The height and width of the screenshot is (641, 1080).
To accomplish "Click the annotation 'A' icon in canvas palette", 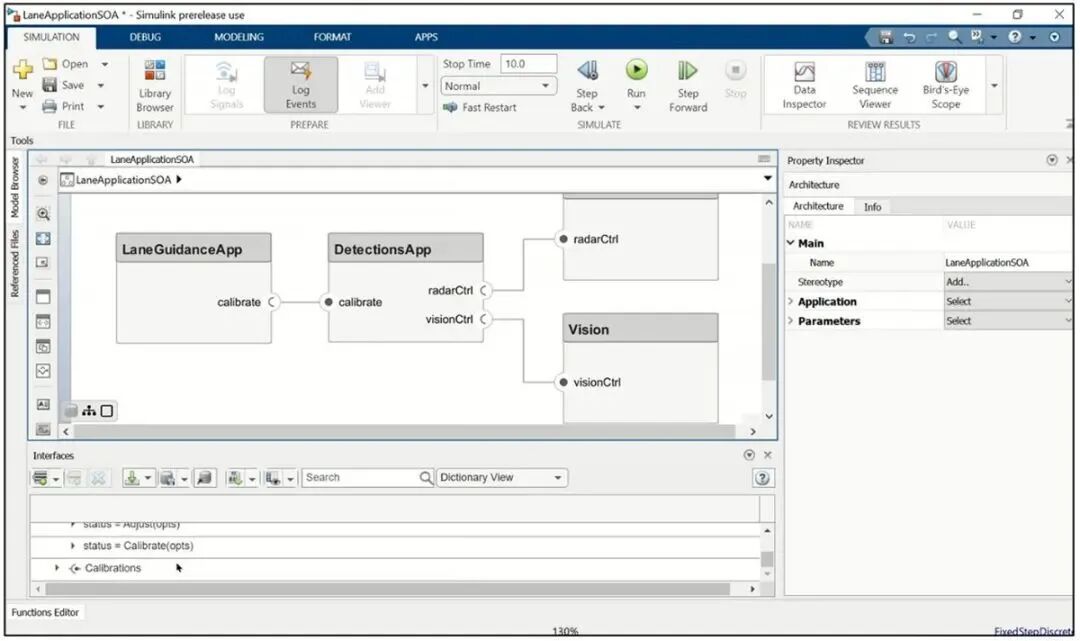I will (43, 404).
